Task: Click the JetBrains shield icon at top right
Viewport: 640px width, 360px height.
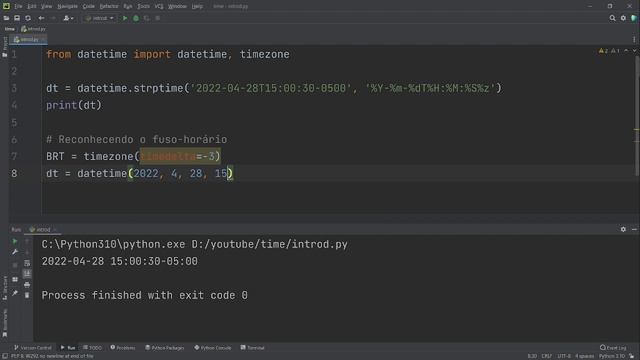Action: (634, 18)
